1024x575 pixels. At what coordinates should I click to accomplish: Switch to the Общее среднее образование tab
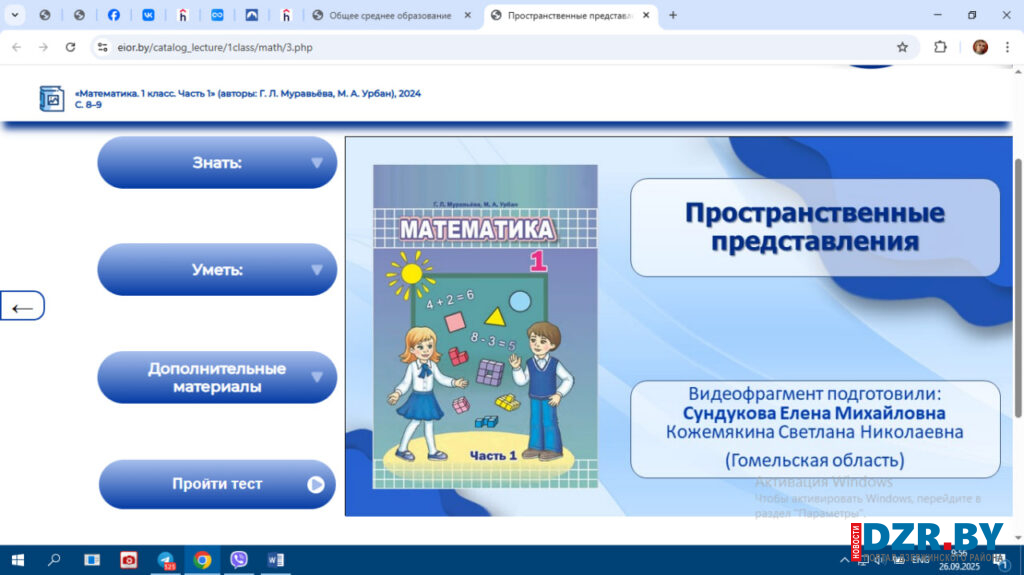[390, 15]
